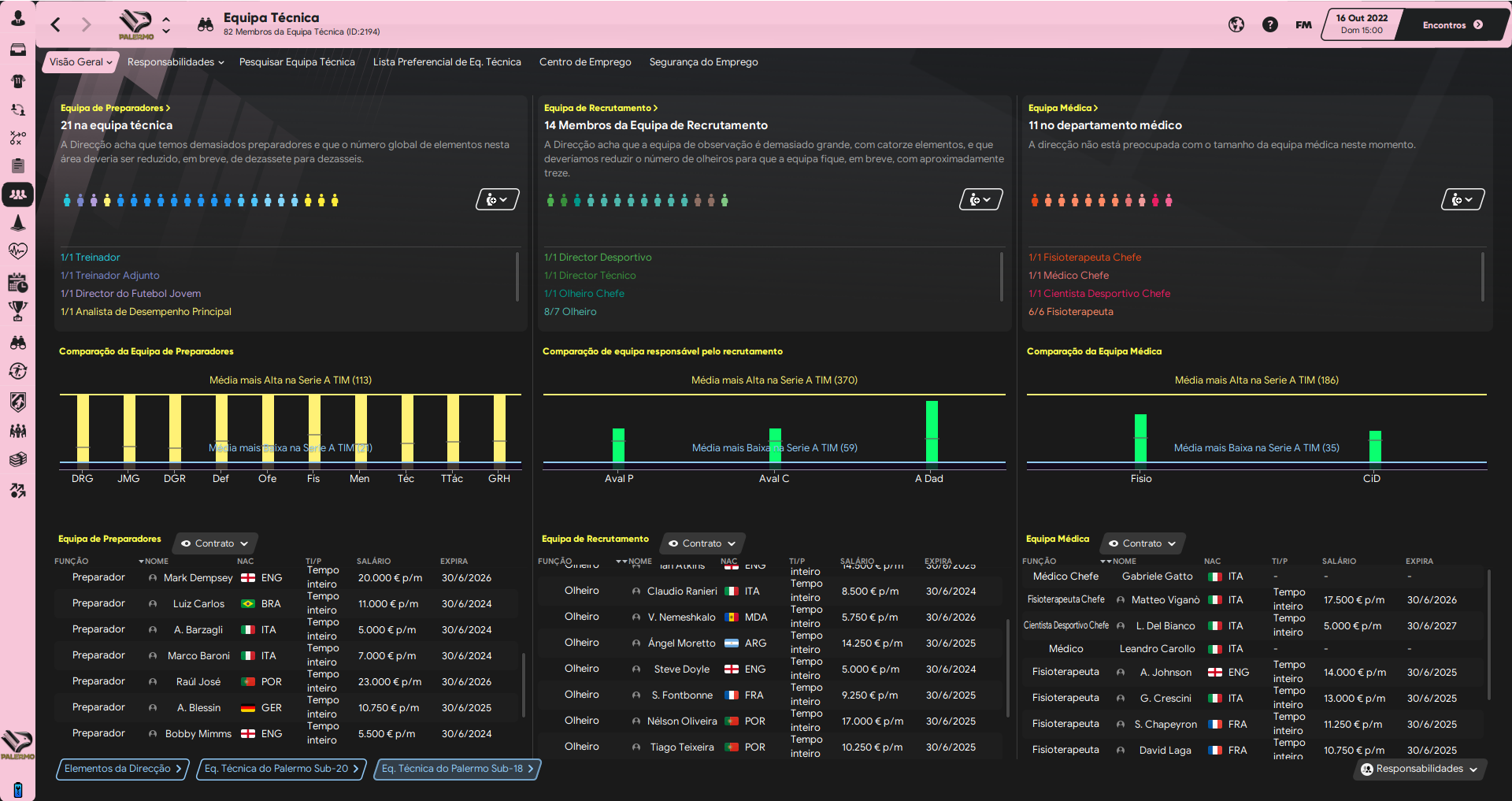
Task: Open Eq. Técnica do Palermo Sub-20
Action: [282, 769]
